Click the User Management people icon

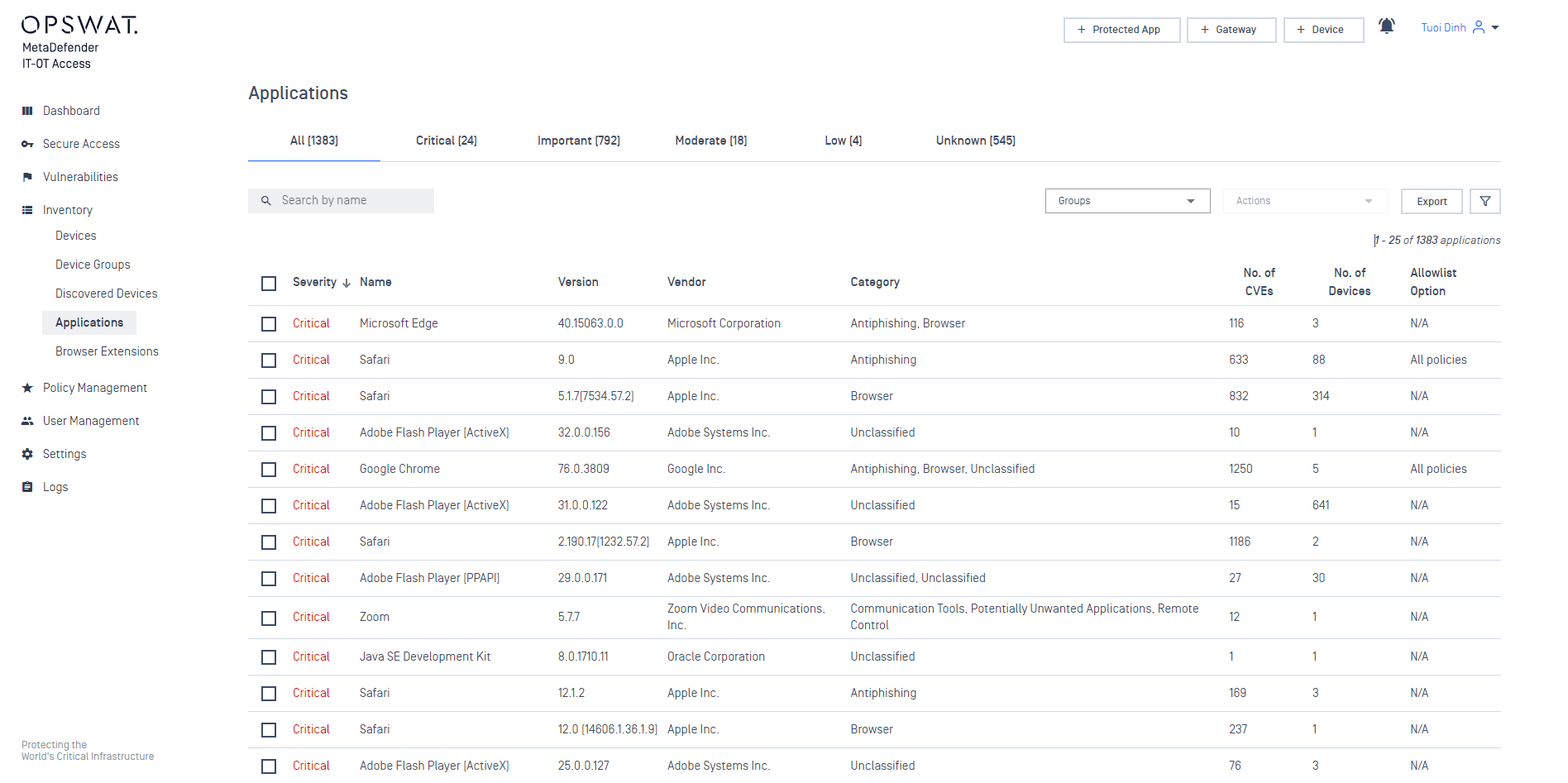[x=27, y=421]
